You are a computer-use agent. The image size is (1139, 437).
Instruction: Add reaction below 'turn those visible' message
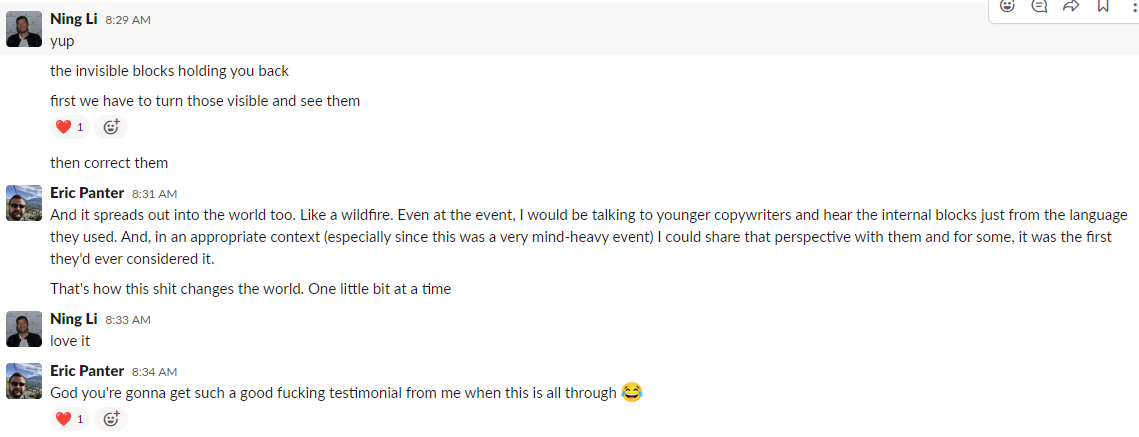[x=111, y=127]
